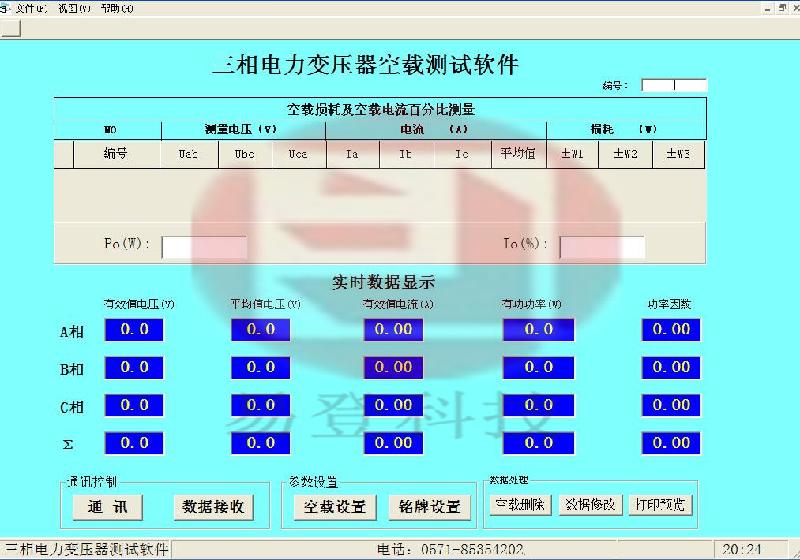Select the Ia column header
The width and height of the screenshot is (800, 560).
353,154
